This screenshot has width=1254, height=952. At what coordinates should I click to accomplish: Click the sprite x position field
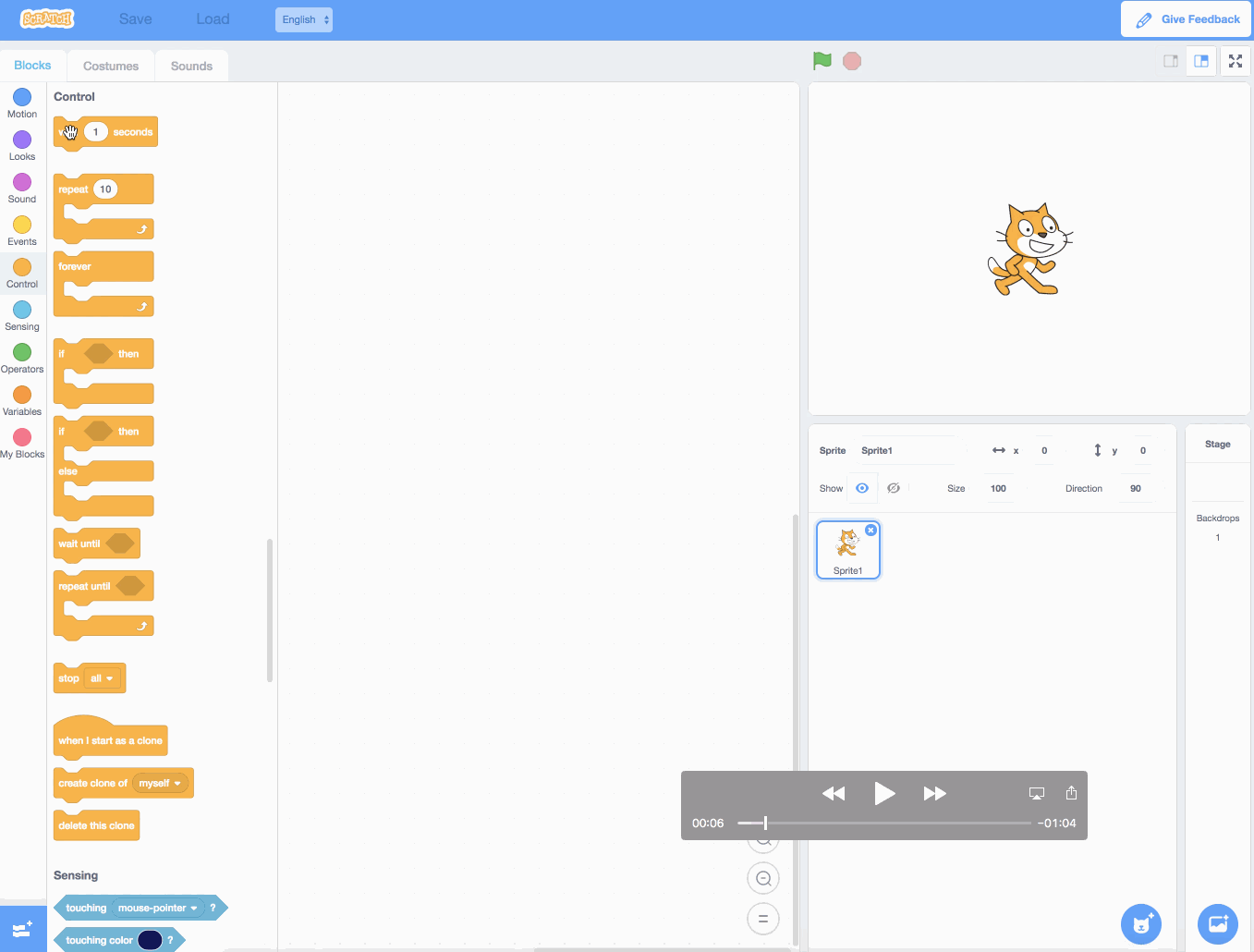(1044, 450)
